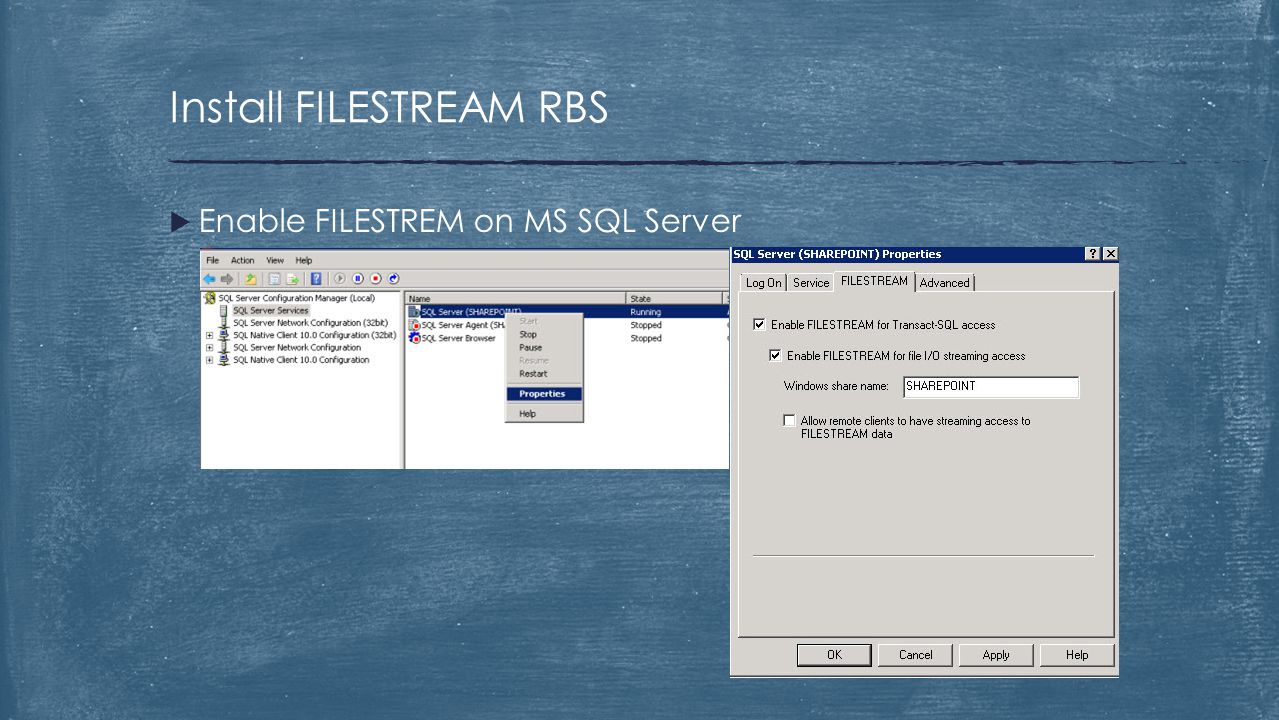Click the Start service toolbar icon

point(340,279)
